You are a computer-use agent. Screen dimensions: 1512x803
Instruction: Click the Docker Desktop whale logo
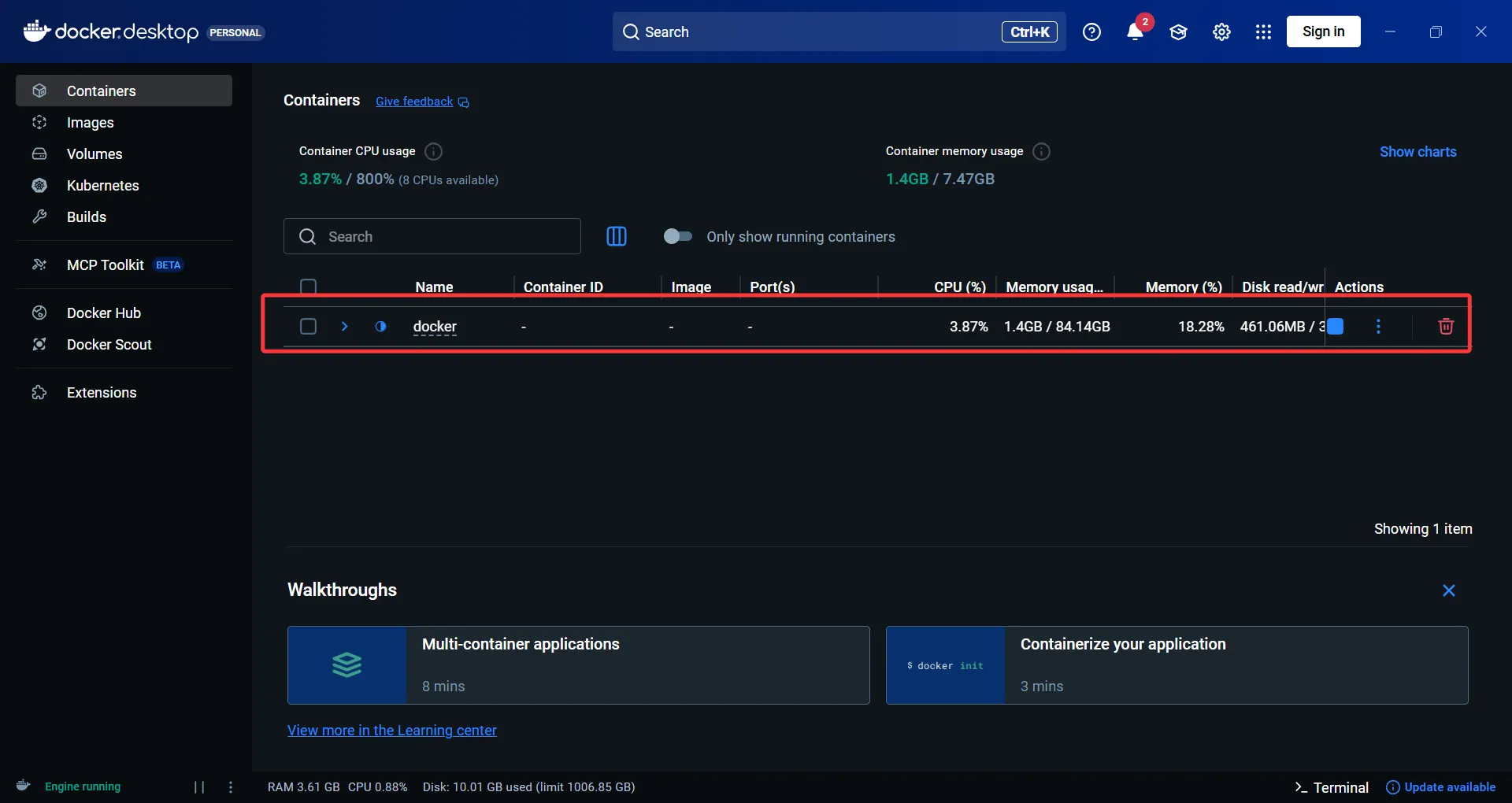[x=36, y=31]
